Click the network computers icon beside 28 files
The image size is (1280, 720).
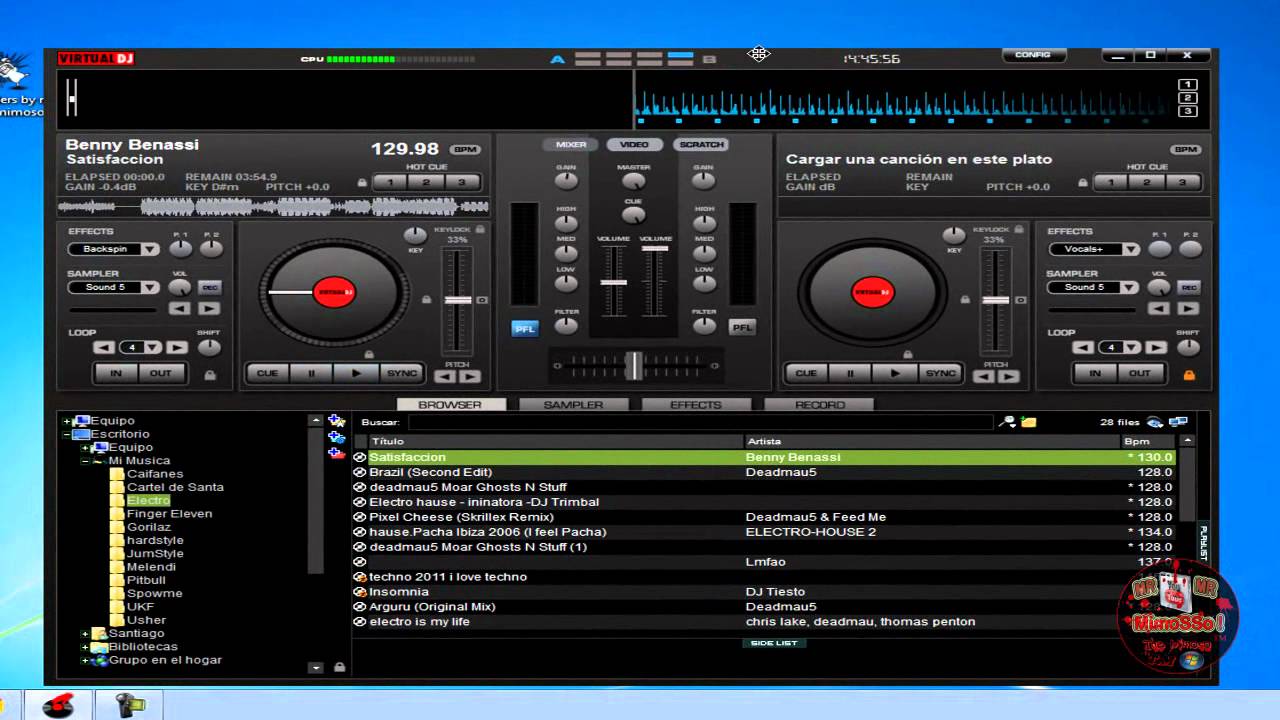coord(1178,422)
